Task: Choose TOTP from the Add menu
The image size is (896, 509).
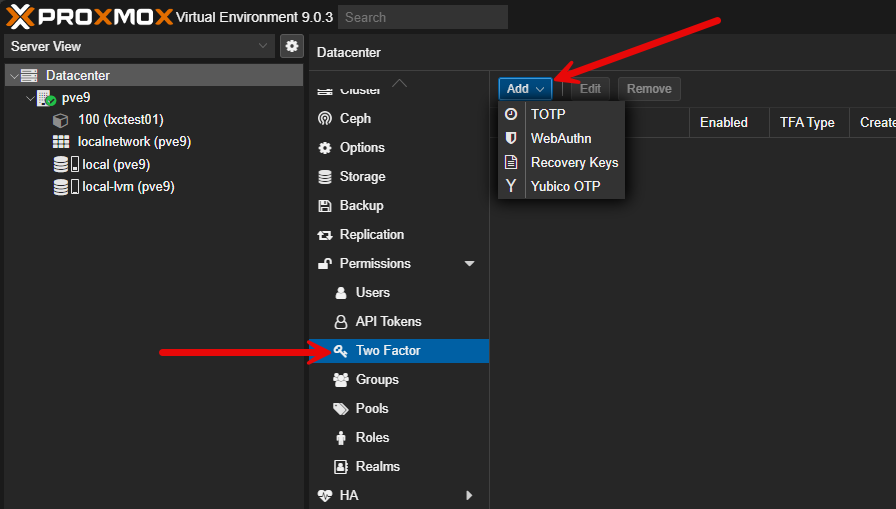Action: 548,114
